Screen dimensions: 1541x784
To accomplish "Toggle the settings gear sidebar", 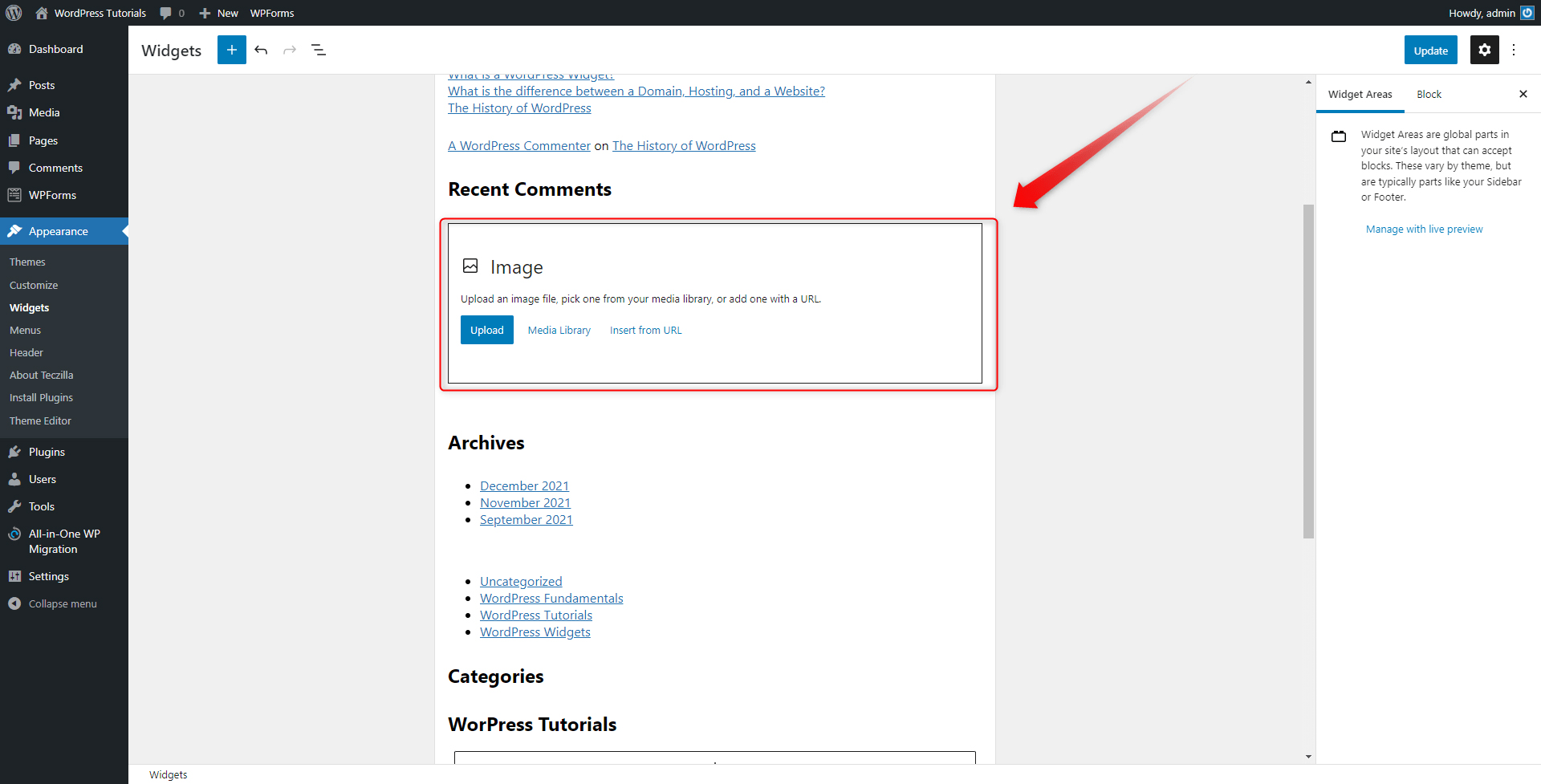I will click(1485, 50).
